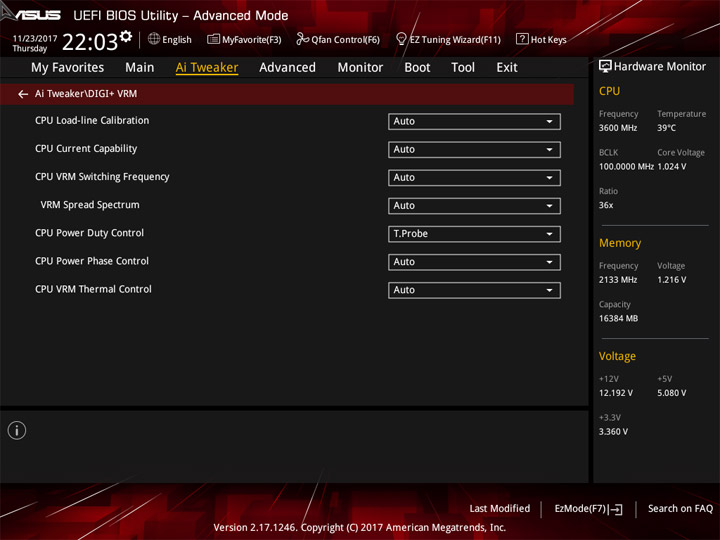Expand CPU Power Phase Control dropdown
This screenshot has width=720, height=540.
tap(474, 262)
